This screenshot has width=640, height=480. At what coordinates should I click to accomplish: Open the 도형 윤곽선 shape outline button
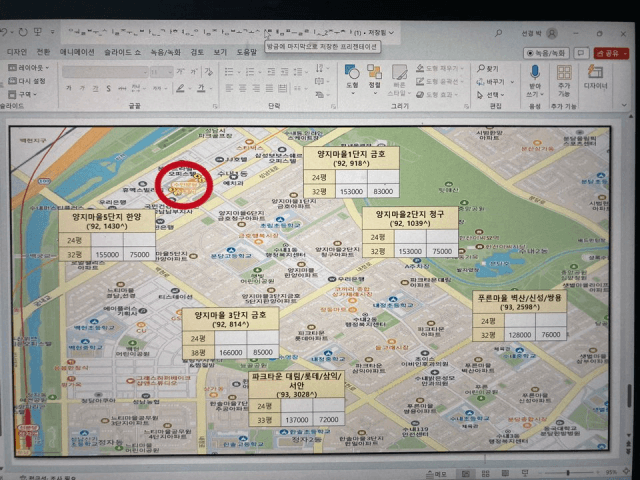[x=439, y=82]
